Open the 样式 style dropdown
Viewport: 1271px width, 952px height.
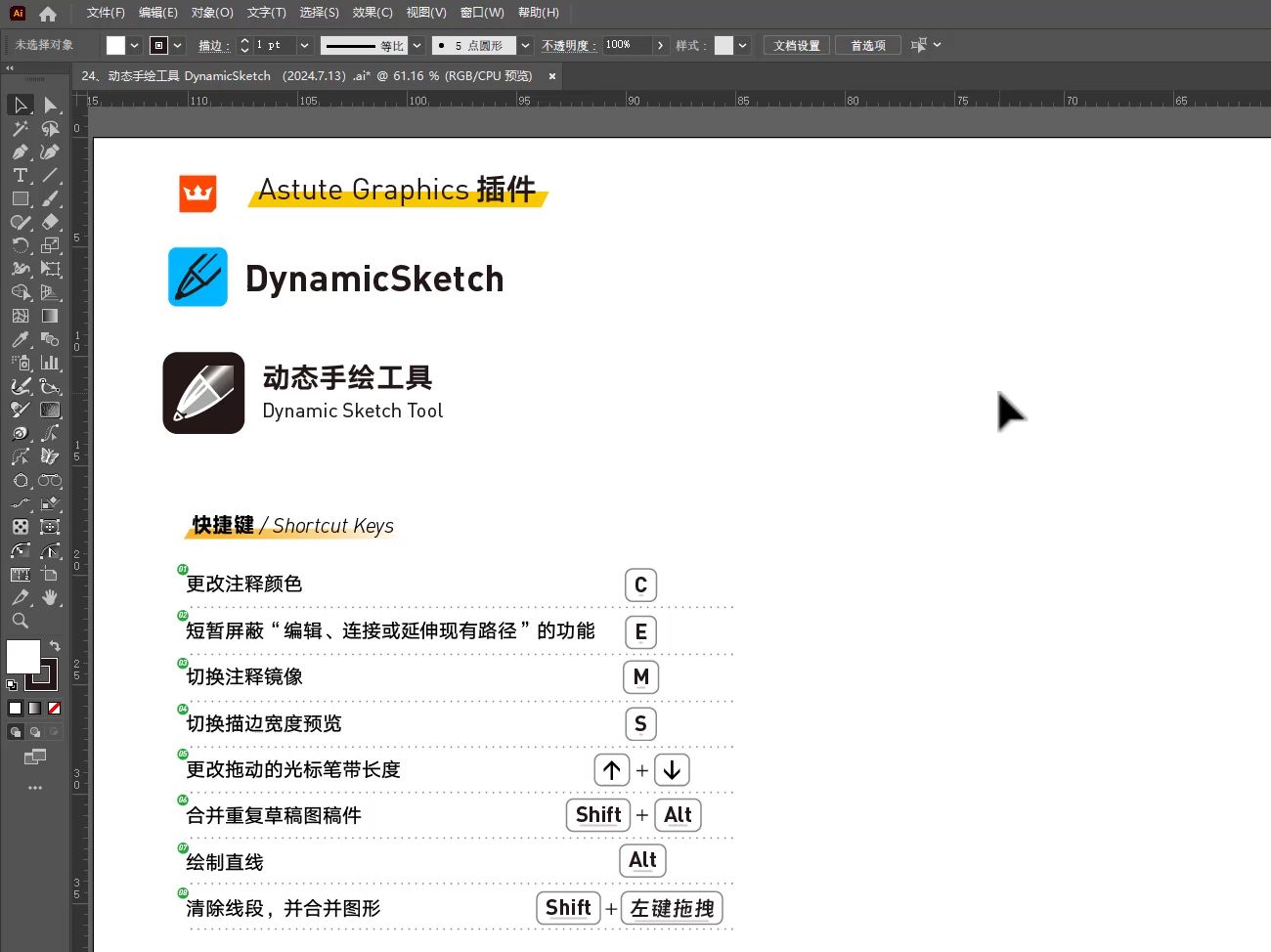click(742, 45)
